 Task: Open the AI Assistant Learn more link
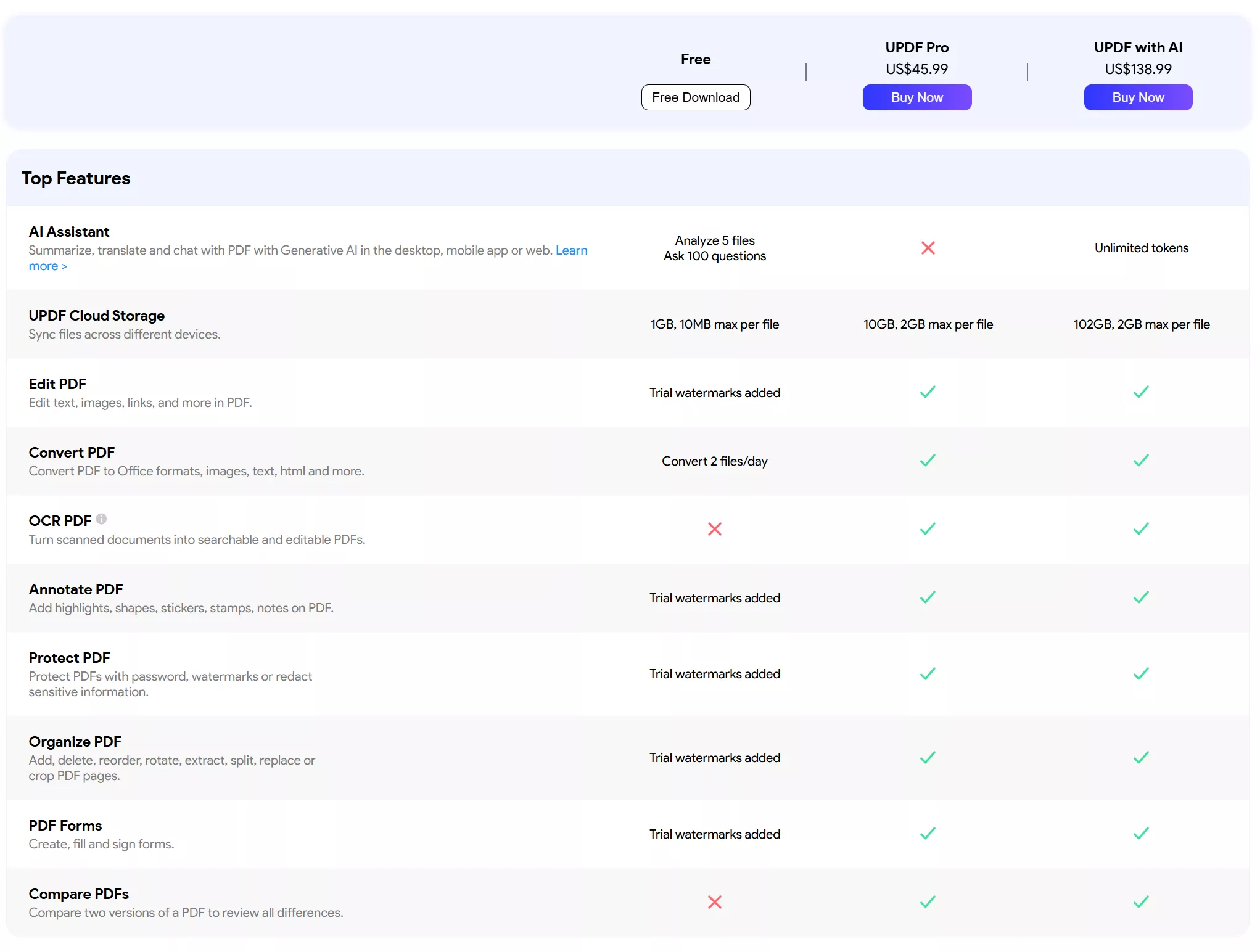(x=570, y=250)
